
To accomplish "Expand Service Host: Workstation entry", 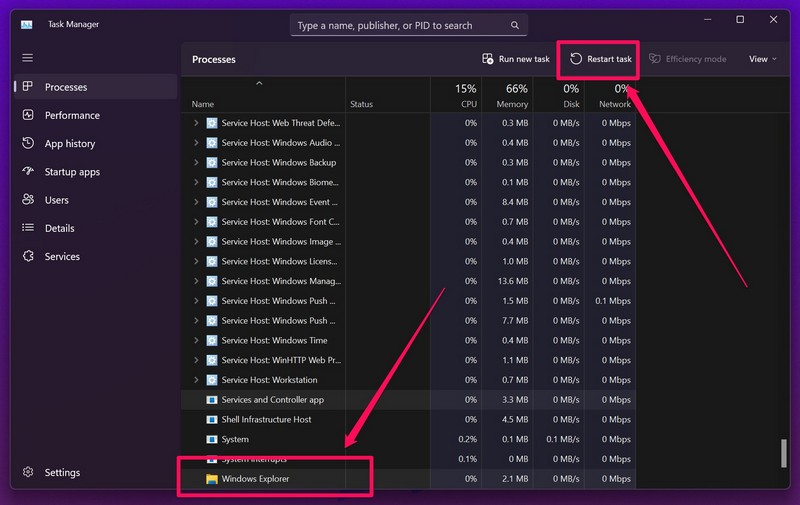I will (x=196, y=380).
